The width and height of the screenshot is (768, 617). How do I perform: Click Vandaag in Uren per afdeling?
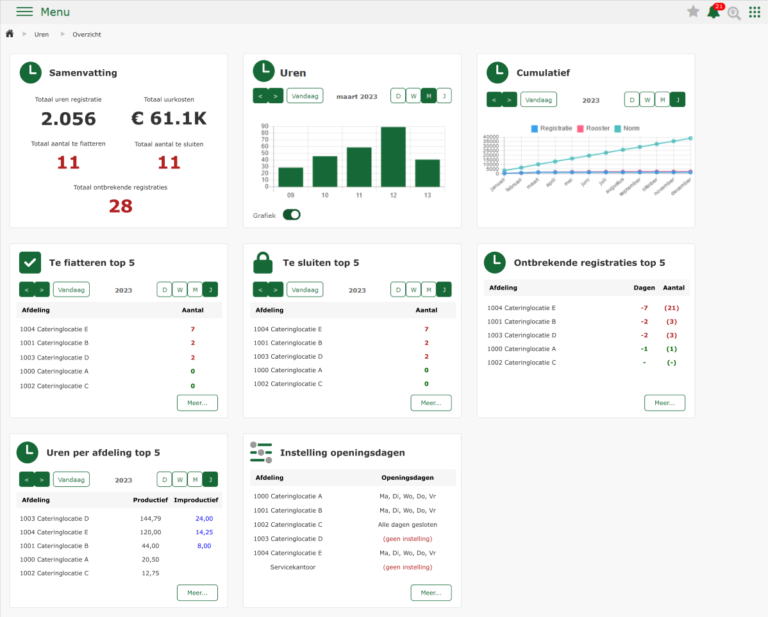coord(71,479)
